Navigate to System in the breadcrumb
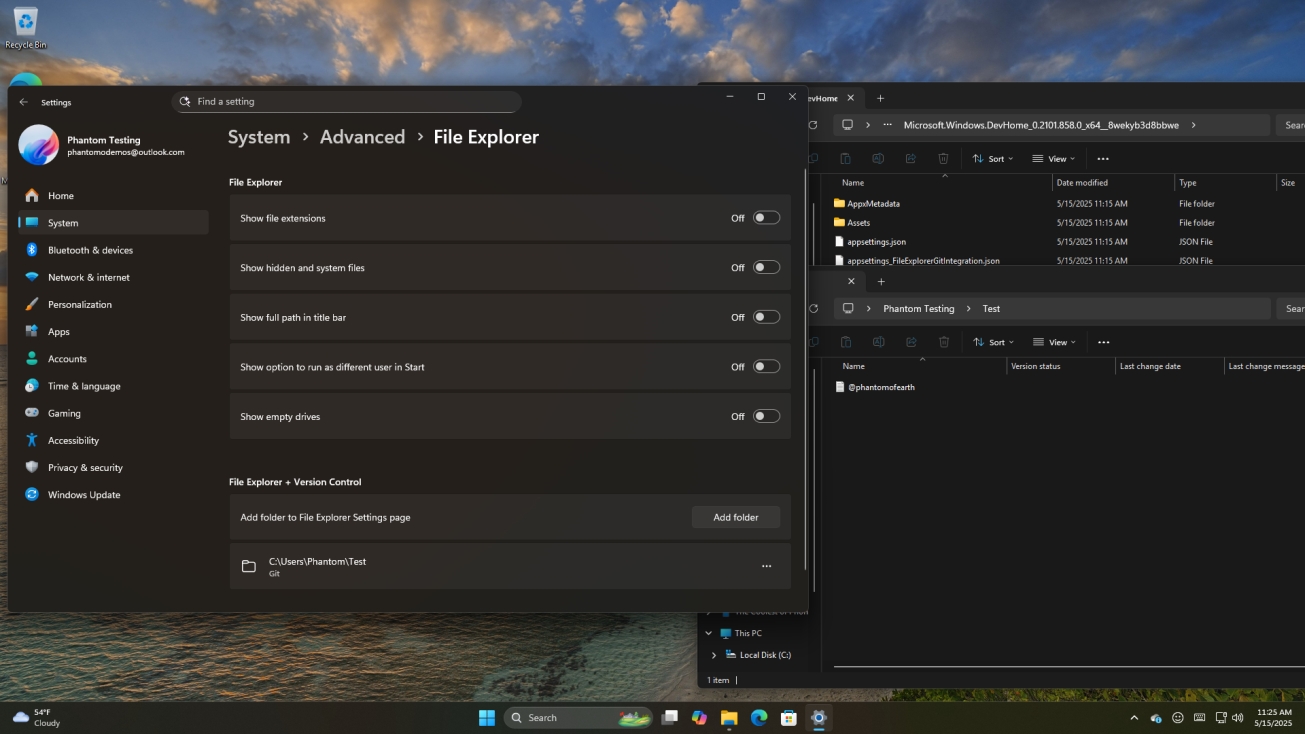Viewport: 1305px width, 734px height. (259, 137)
